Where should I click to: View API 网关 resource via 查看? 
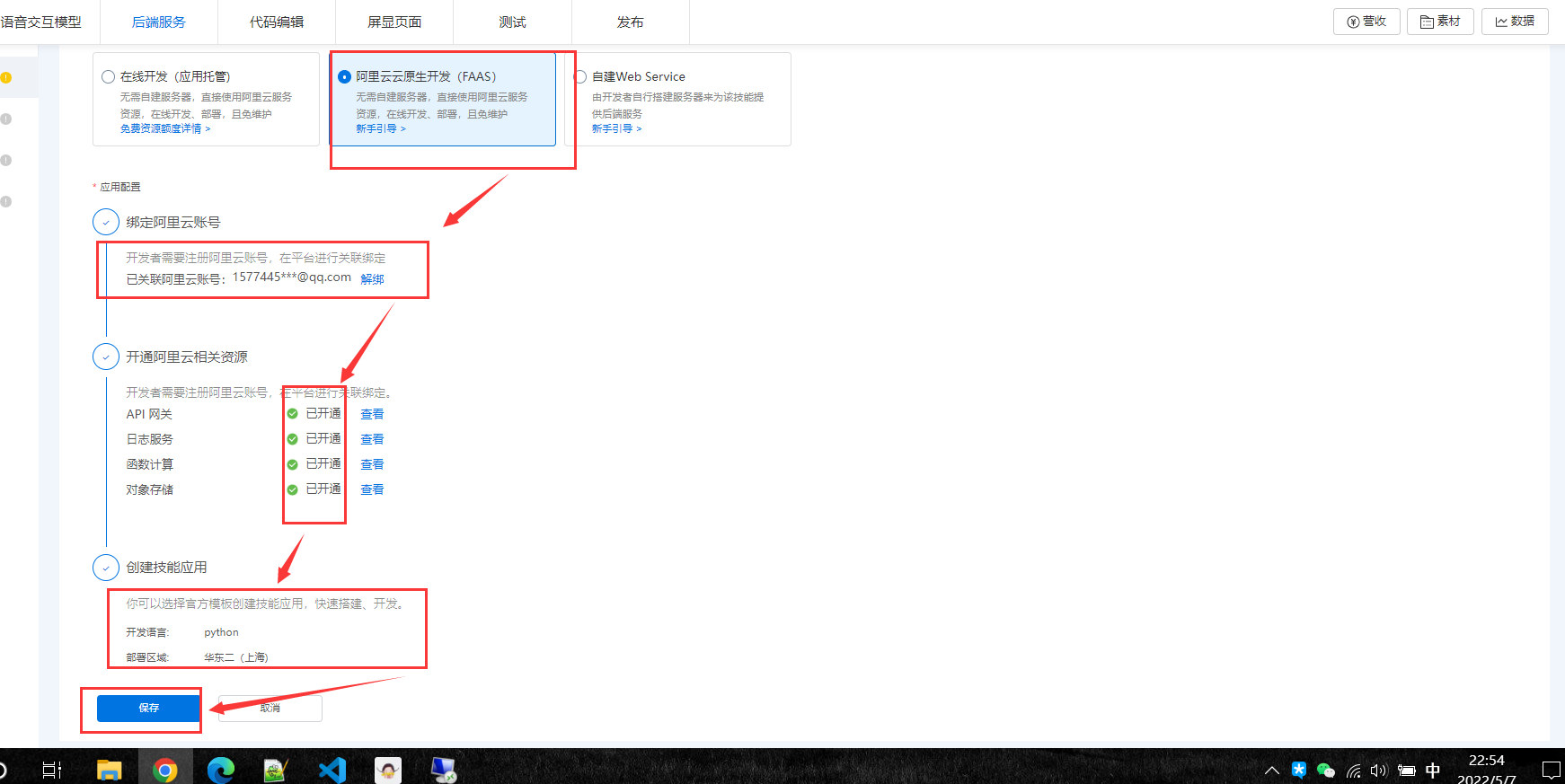pos(372,414)
